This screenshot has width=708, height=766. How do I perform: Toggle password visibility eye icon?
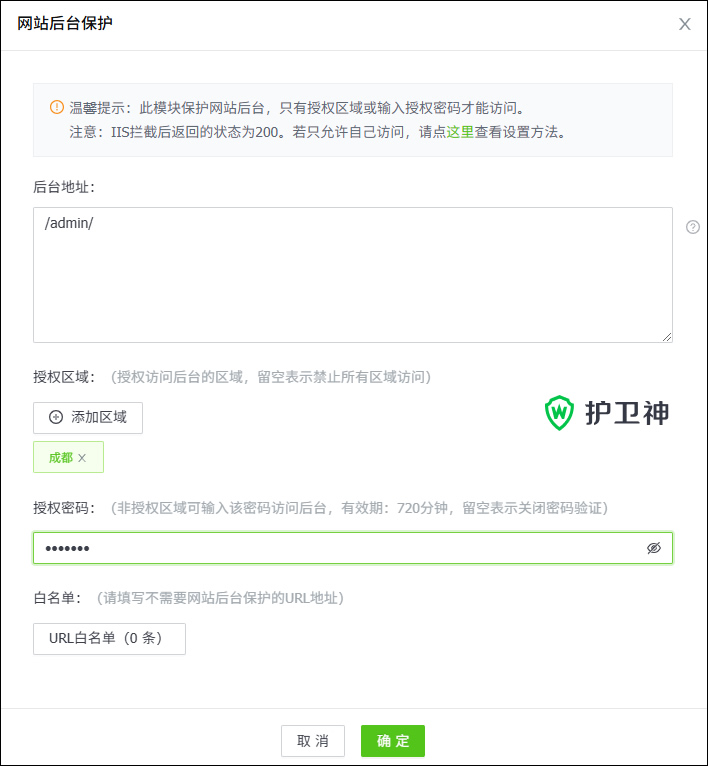(x=654, y=548)
